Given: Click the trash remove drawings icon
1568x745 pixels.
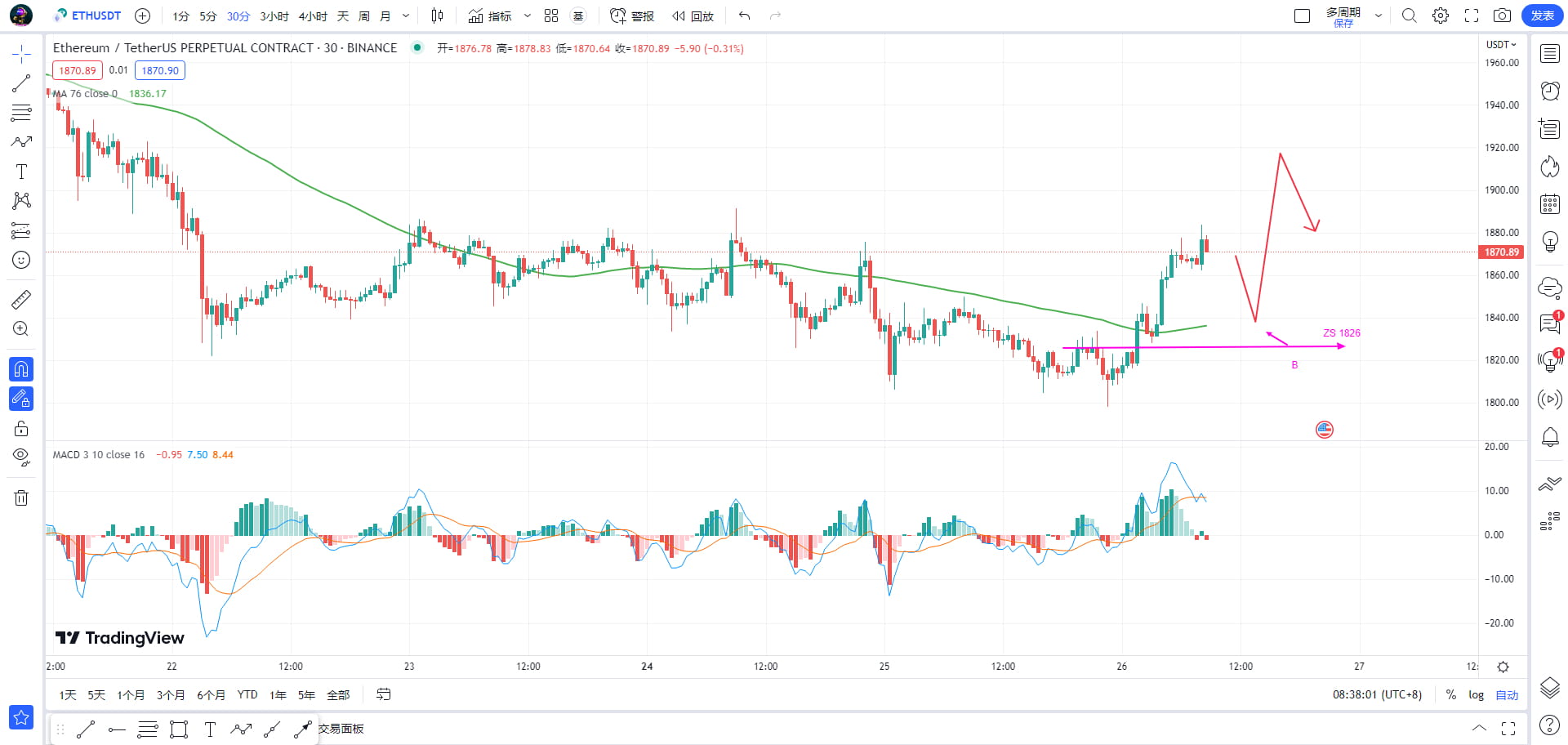Looking at the screenshot, I should [21, 497].
